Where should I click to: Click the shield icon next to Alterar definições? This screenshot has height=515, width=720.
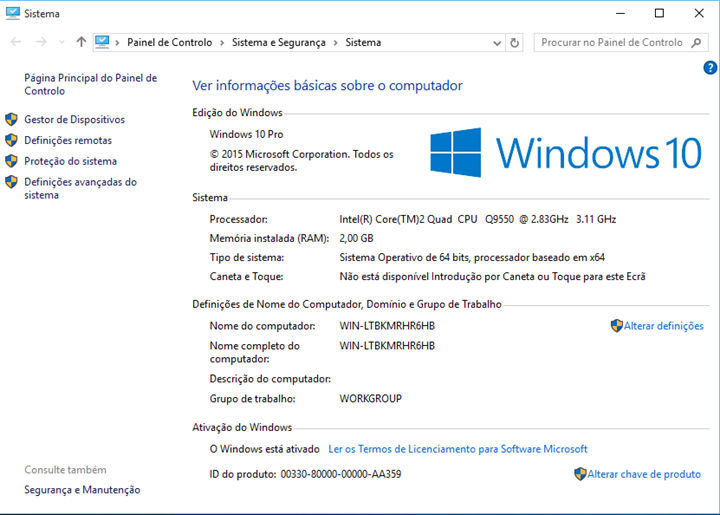coord(617,326)
